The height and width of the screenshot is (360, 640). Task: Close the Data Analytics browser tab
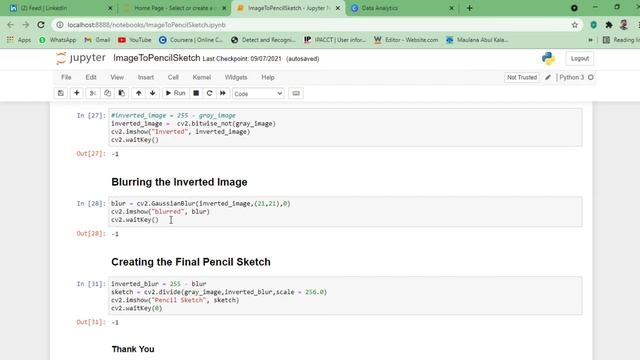point(451,8)
